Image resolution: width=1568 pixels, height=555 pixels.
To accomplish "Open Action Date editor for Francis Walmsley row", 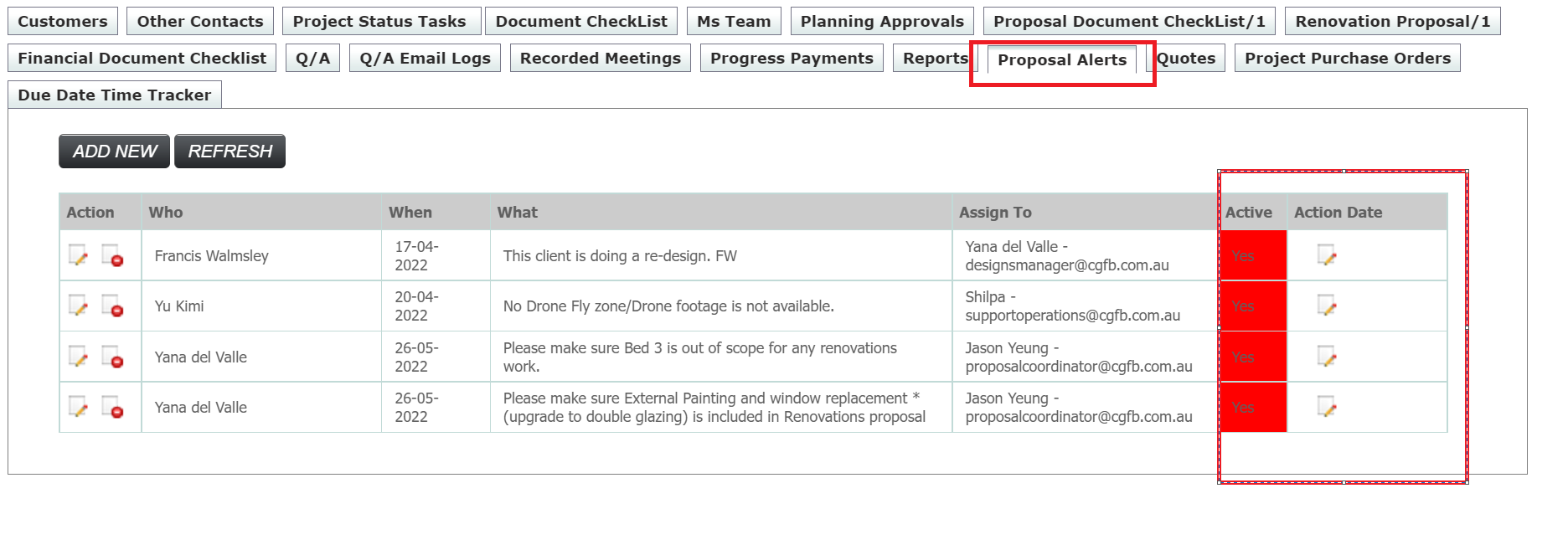I will tap(1326, 256).
